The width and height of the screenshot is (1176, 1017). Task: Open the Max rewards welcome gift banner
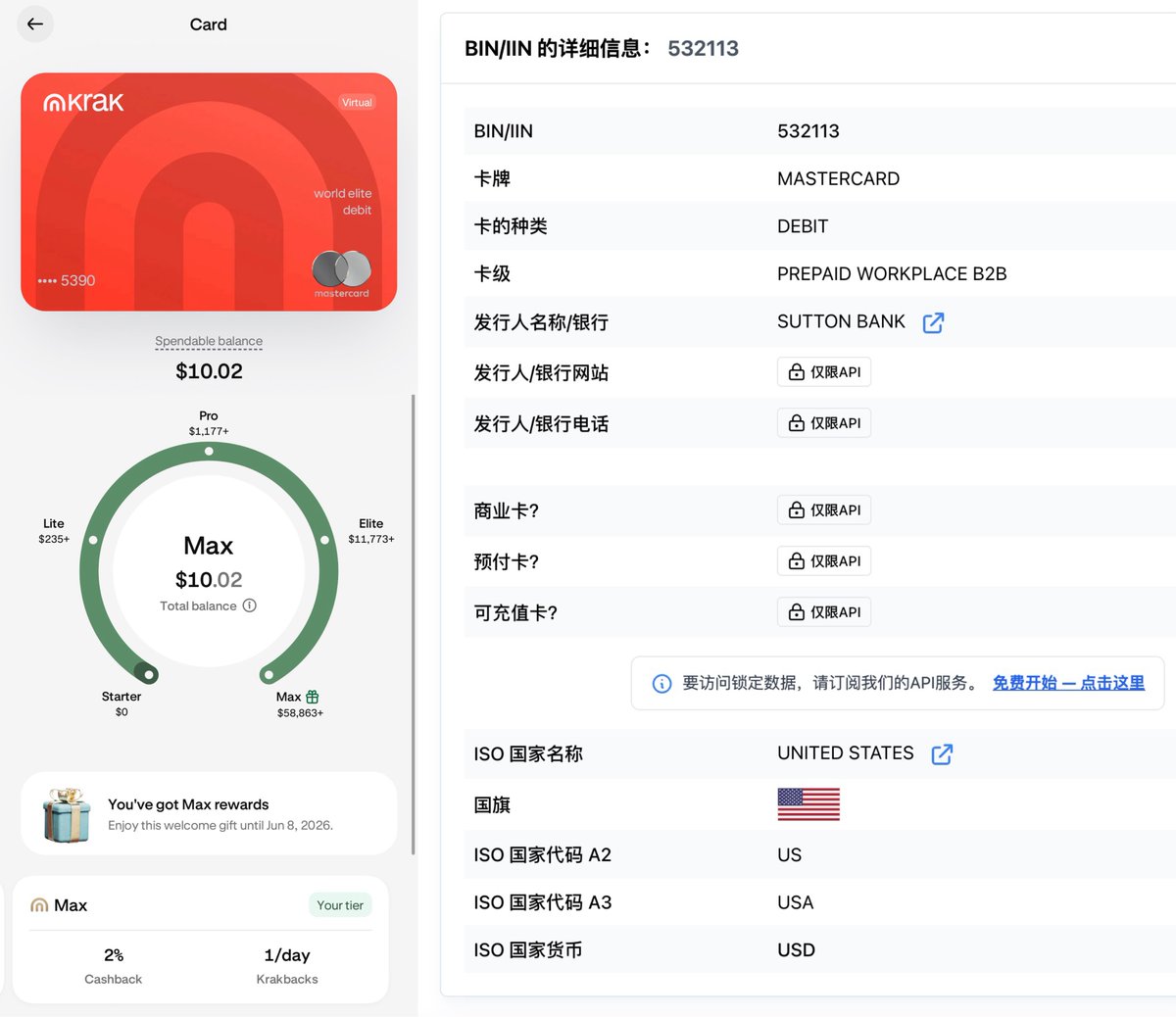click(209, 813)
